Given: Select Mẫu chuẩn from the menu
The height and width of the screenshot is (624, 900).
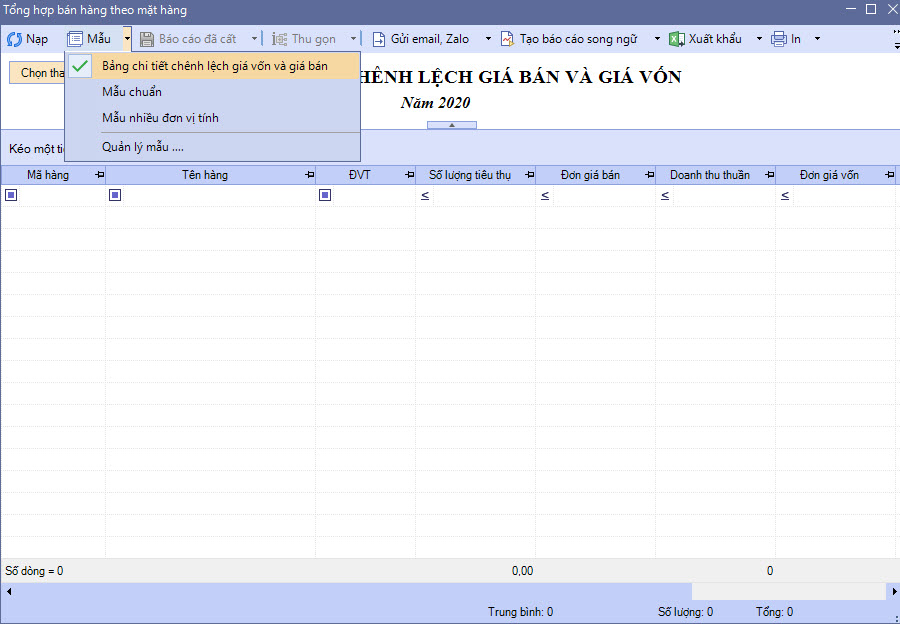Looking at the screenshot, I should coord(132,92).
